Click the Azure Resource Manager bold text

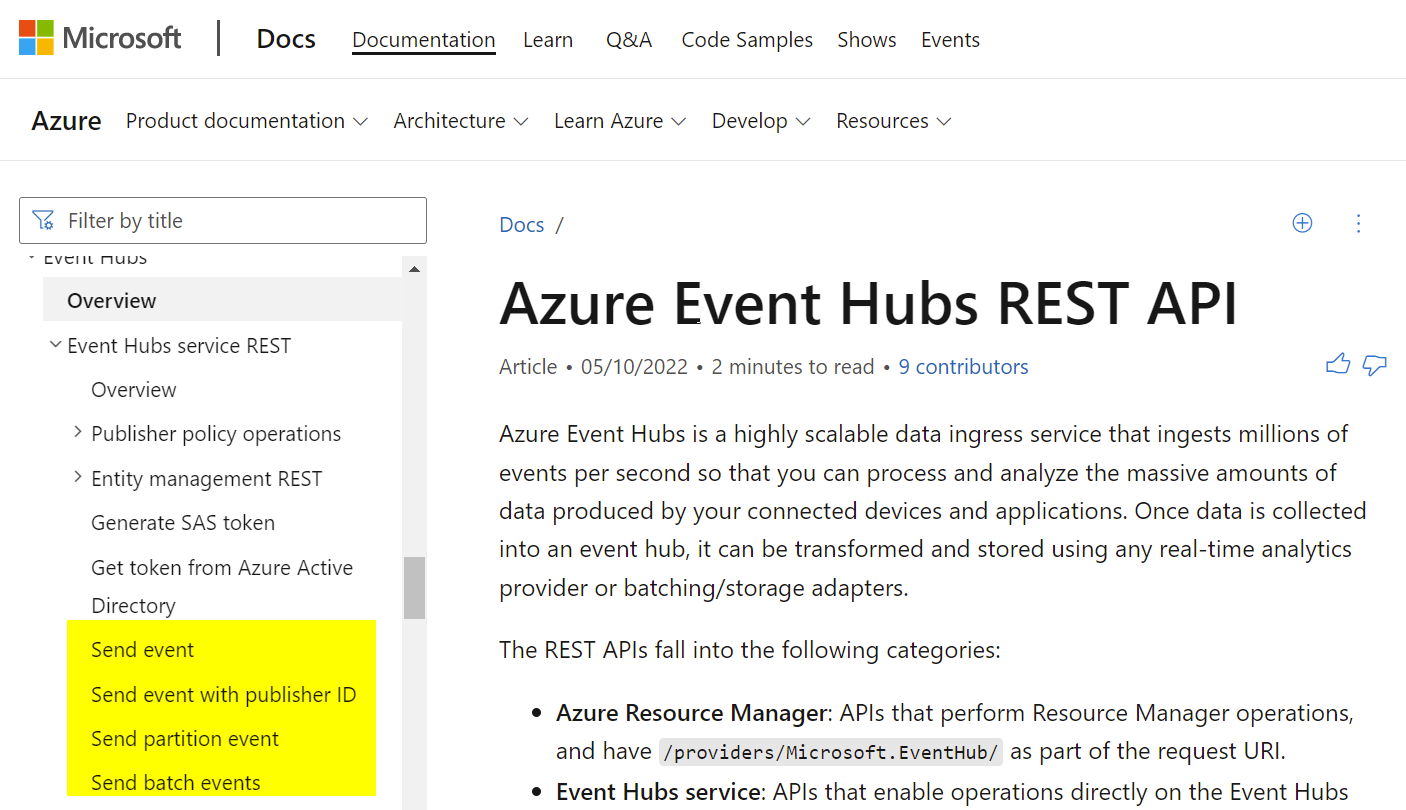tap(692, 713)
